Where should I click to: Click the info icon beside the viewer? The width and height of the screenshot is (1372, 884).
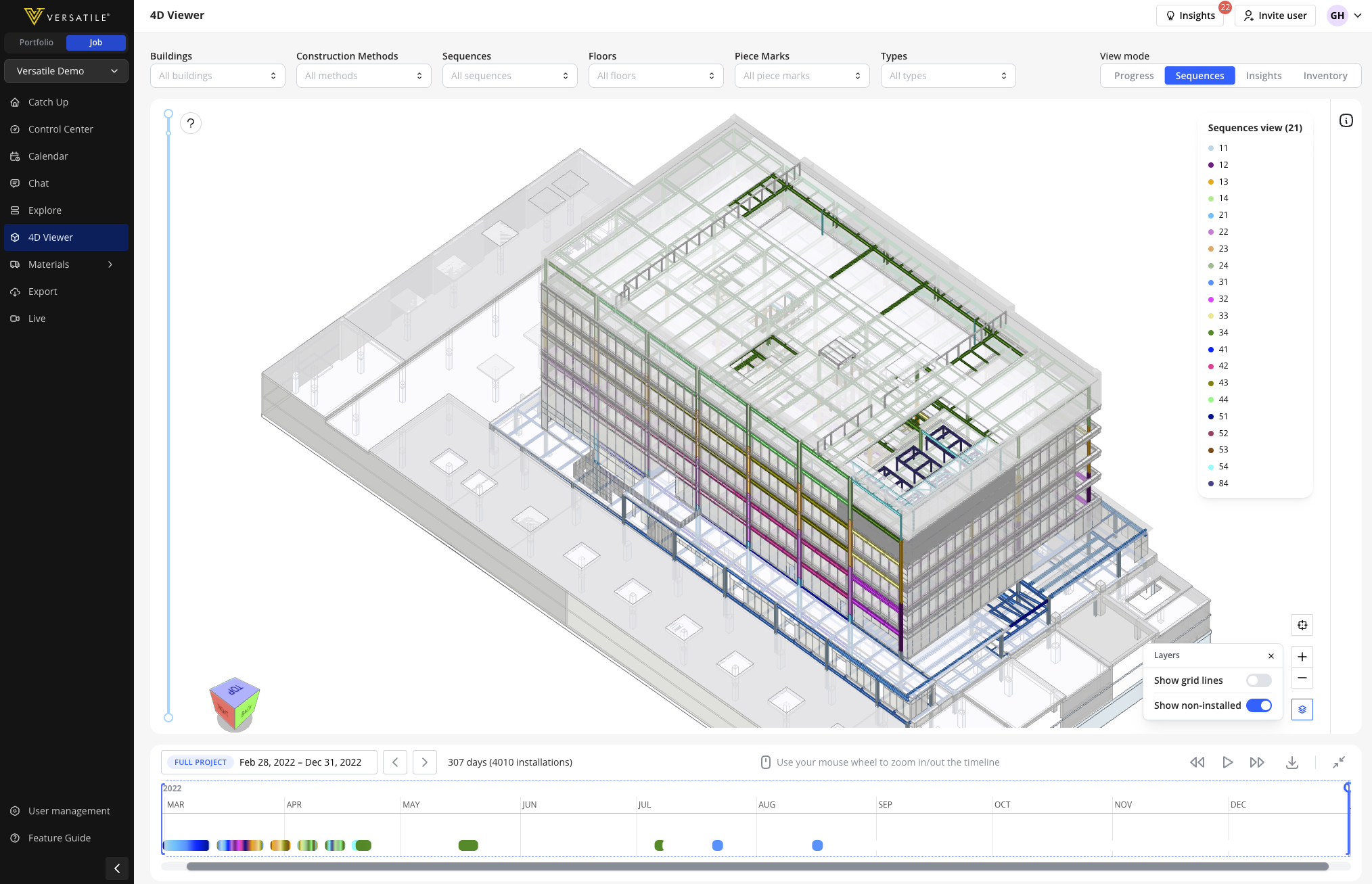(x=1346, y=120)
